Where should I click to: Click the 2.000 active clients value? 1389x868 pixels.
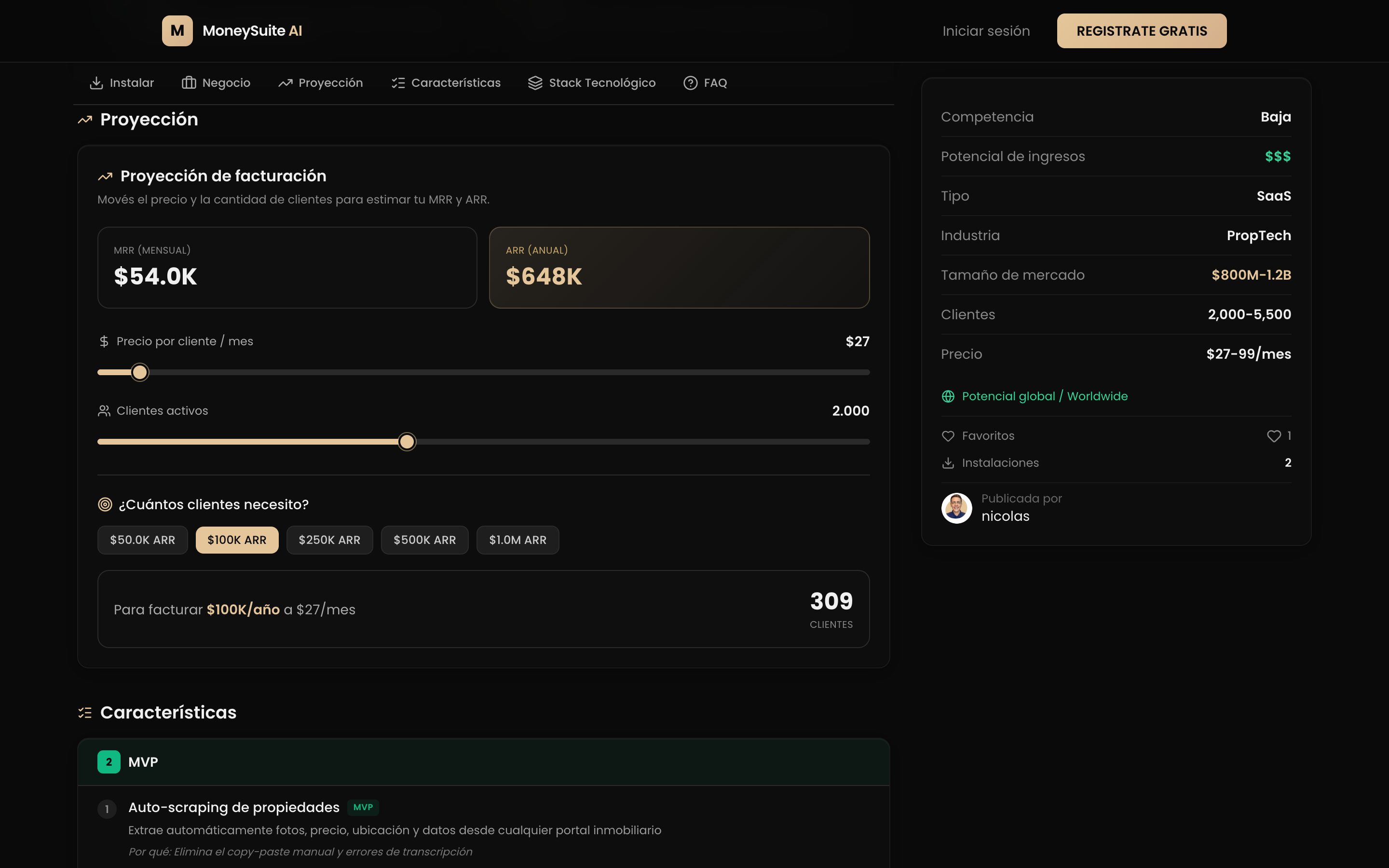click(x=851, y=411)
